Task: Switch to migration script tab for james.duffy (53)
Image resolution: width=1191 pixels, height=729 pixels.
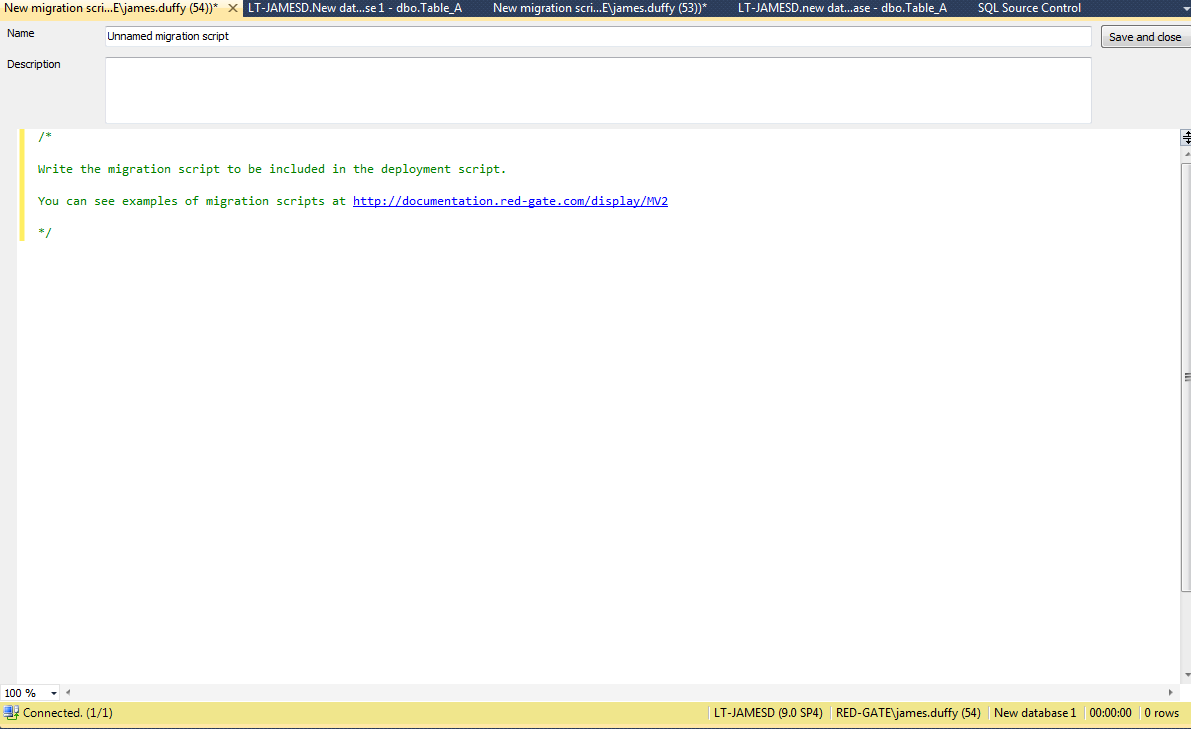Action: (599, 8)
